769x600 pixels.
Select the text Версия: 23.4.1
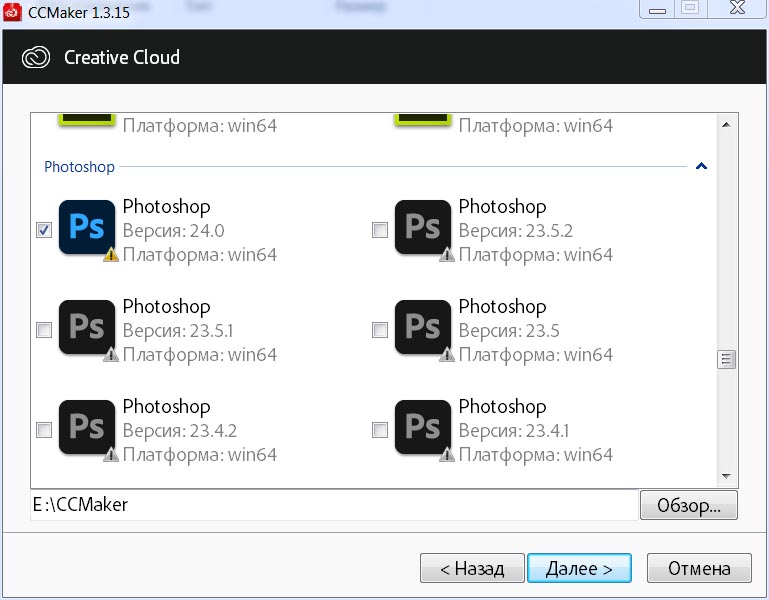point(514,431)
